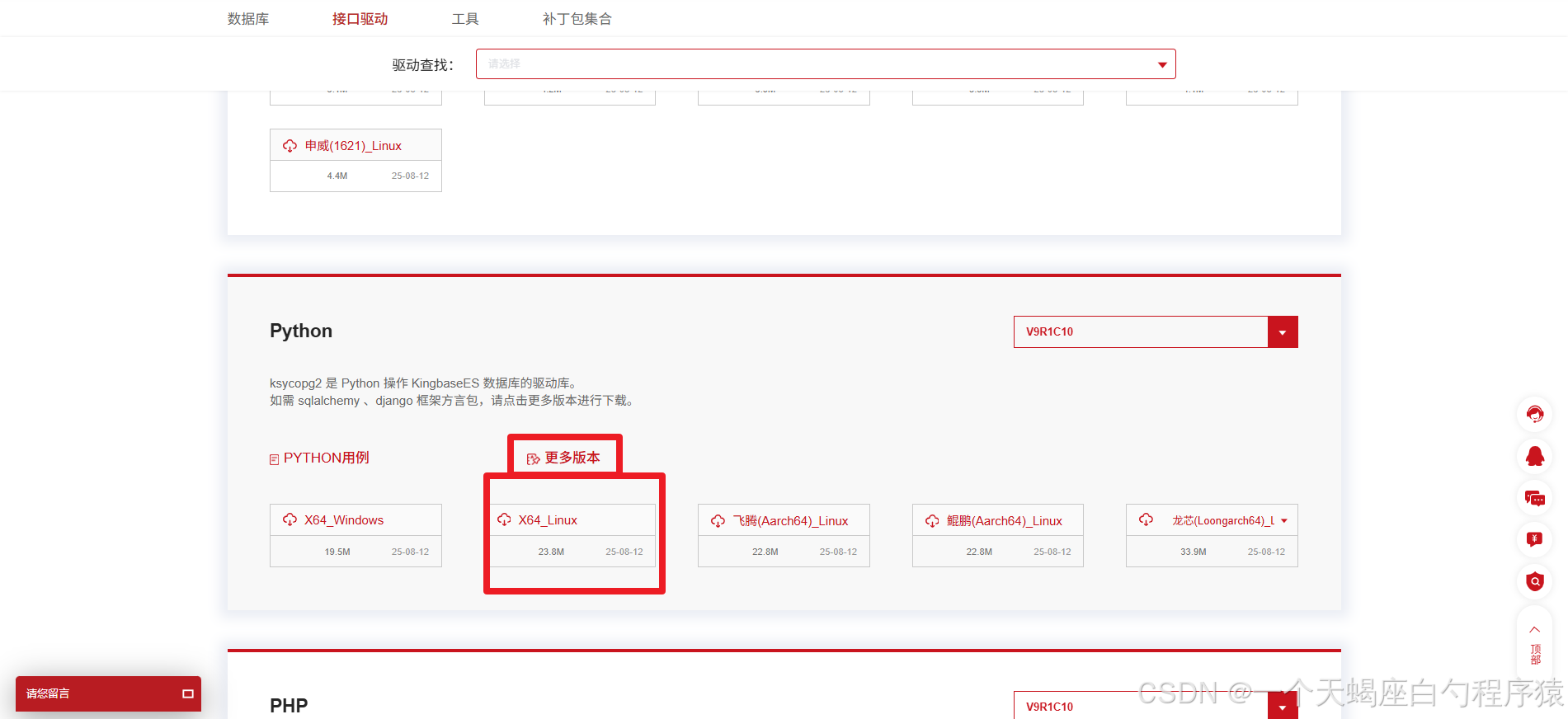Open the PYTHON用例 link
Viewport: 1568px width, 719px height.
[327, 458]
